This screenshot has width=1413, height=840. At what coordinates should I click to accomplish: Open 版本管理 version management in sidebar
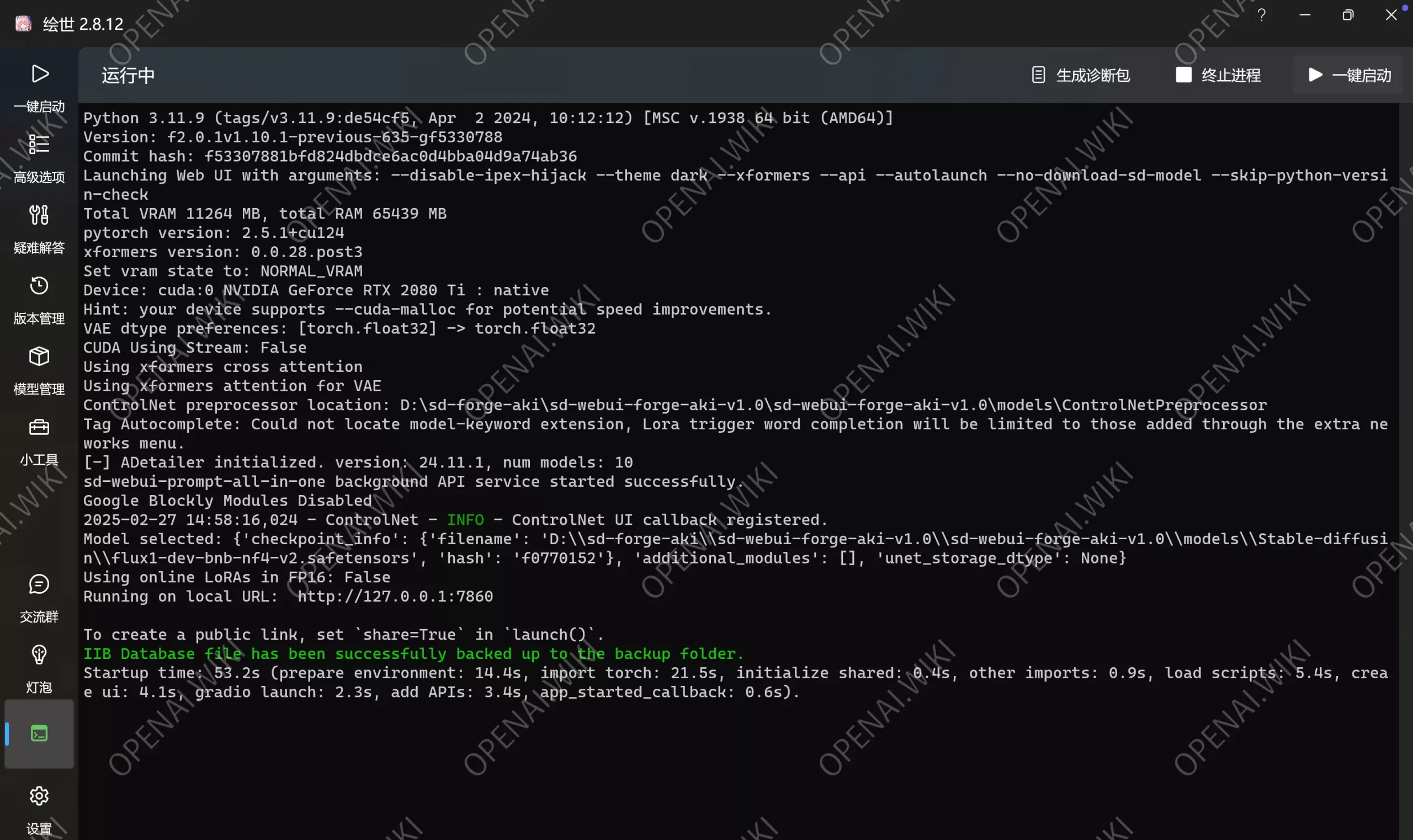39,300
